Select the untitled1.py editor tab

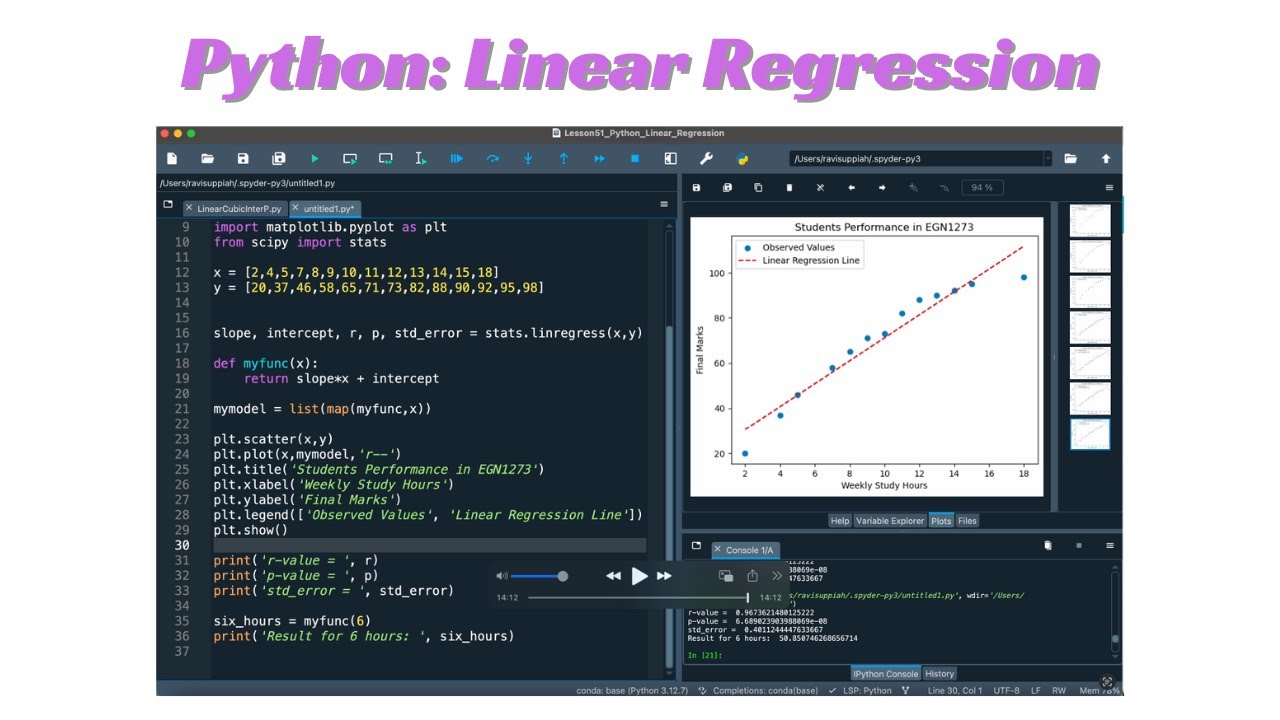tap(329, 208)
